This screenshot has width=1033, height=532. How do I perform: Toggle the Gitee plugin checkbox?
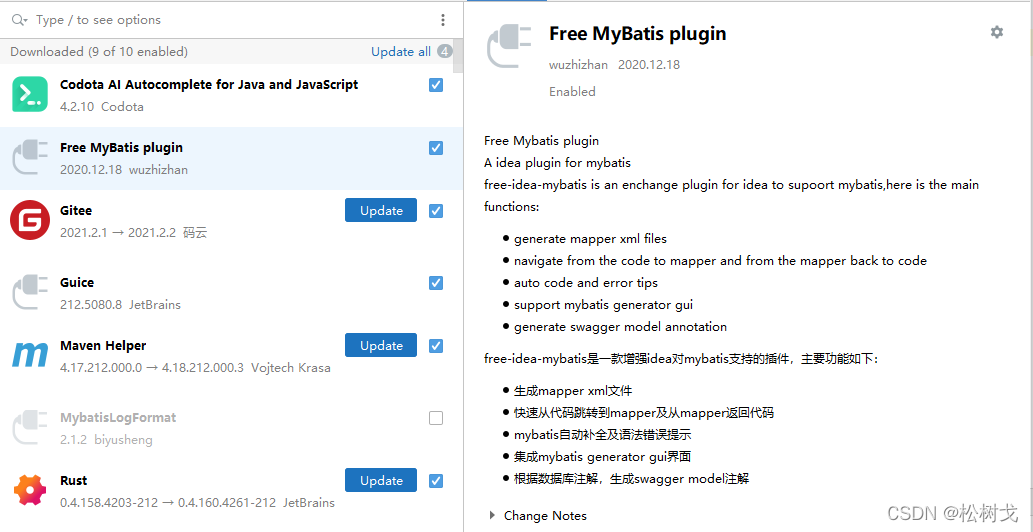click(x=436, y=211)
